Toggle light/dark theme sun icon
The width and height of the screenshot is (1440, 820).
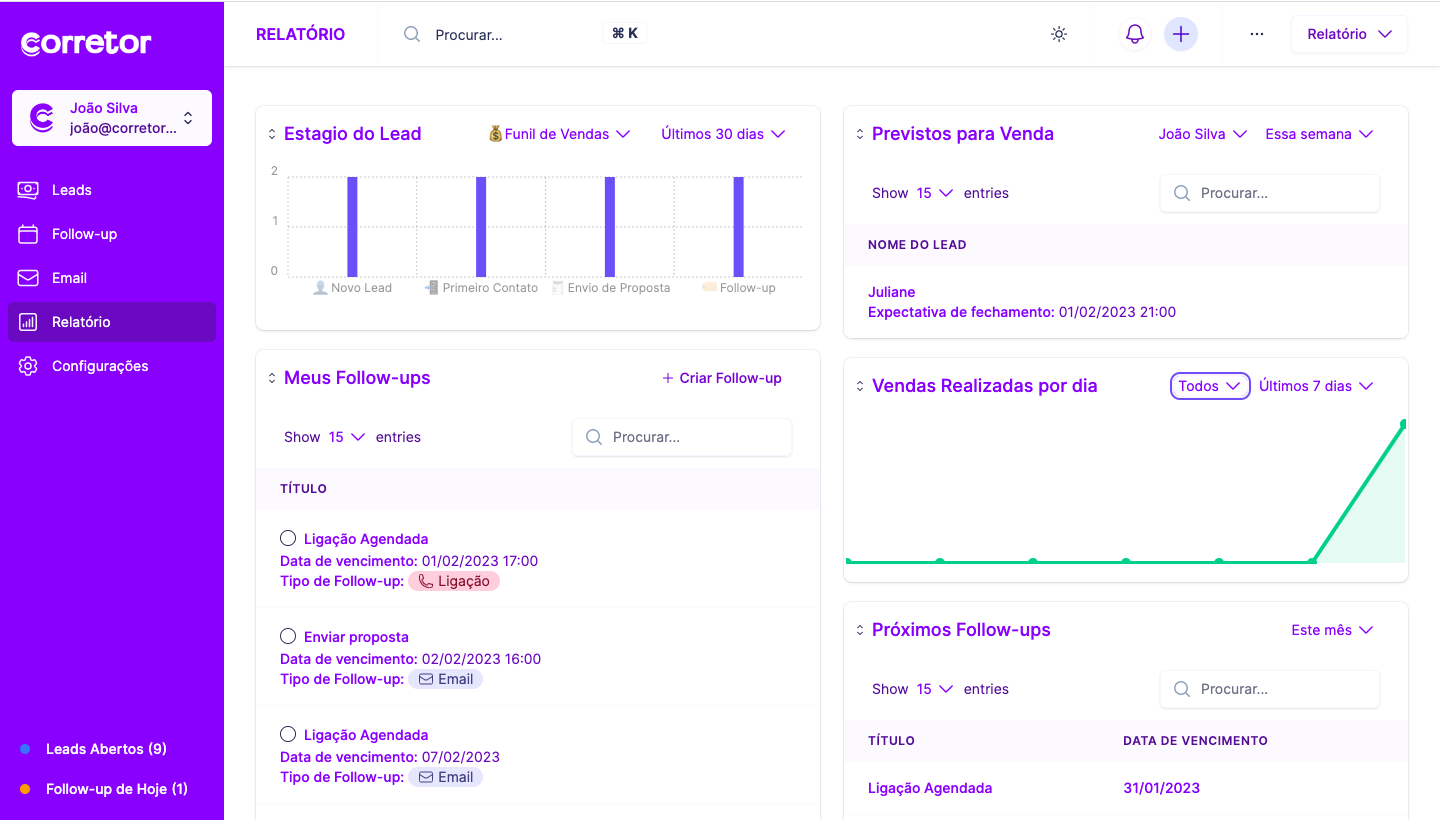[1059, 34]
